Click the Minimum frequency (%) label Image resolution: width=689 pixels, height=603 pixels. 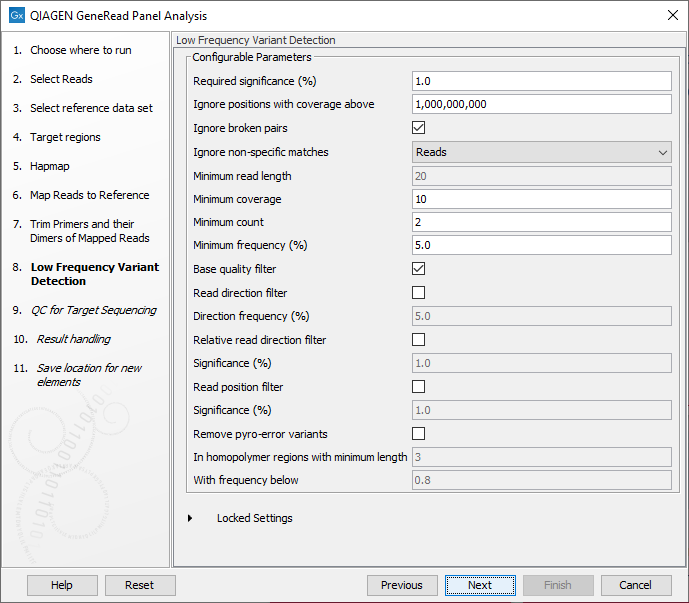250,245
